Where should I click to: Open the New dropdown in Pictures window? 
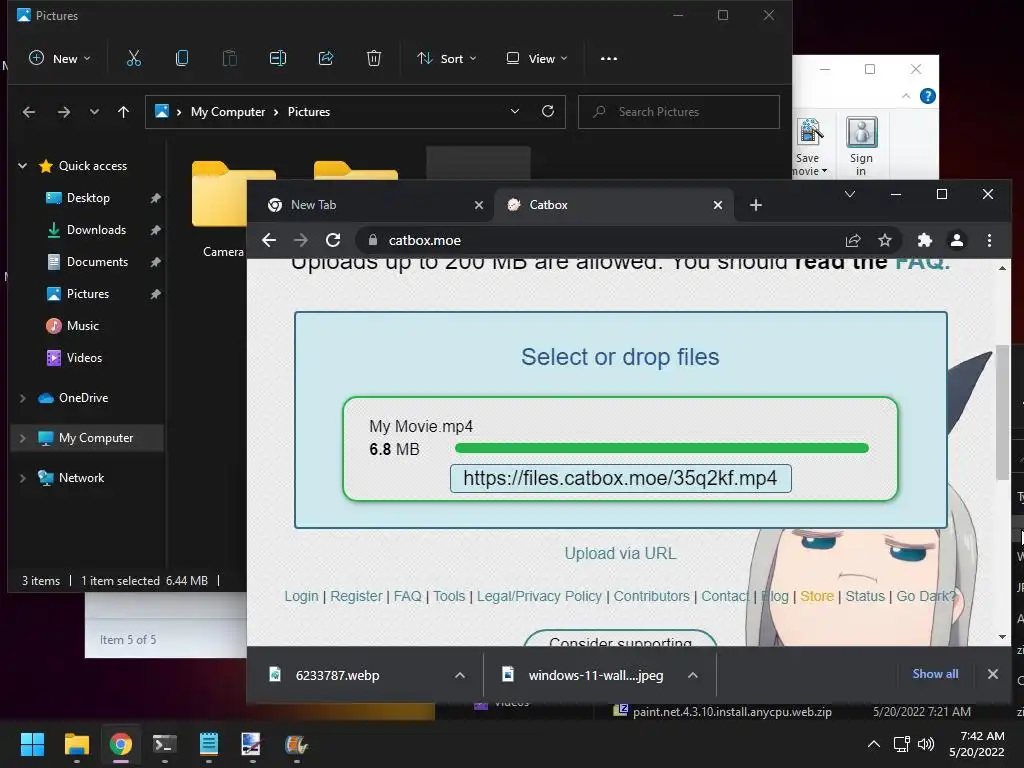click(59, 59)
